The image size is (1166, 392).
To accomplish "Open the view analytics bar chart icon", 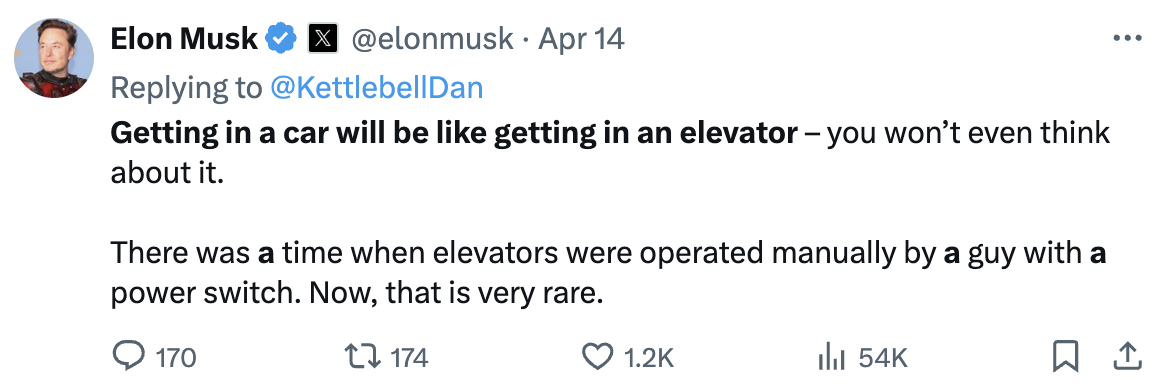I will point(832,358).
